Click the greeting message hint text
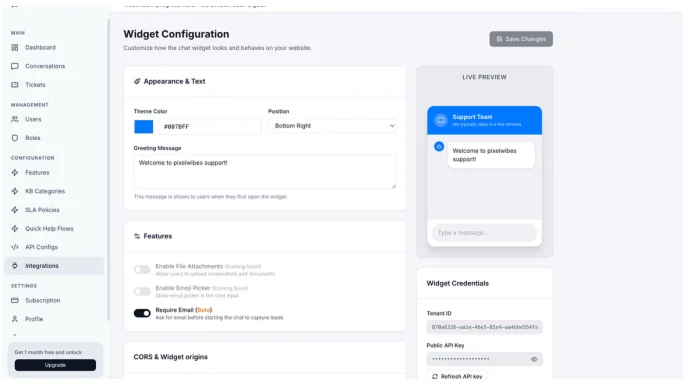 tap(211, 197)
